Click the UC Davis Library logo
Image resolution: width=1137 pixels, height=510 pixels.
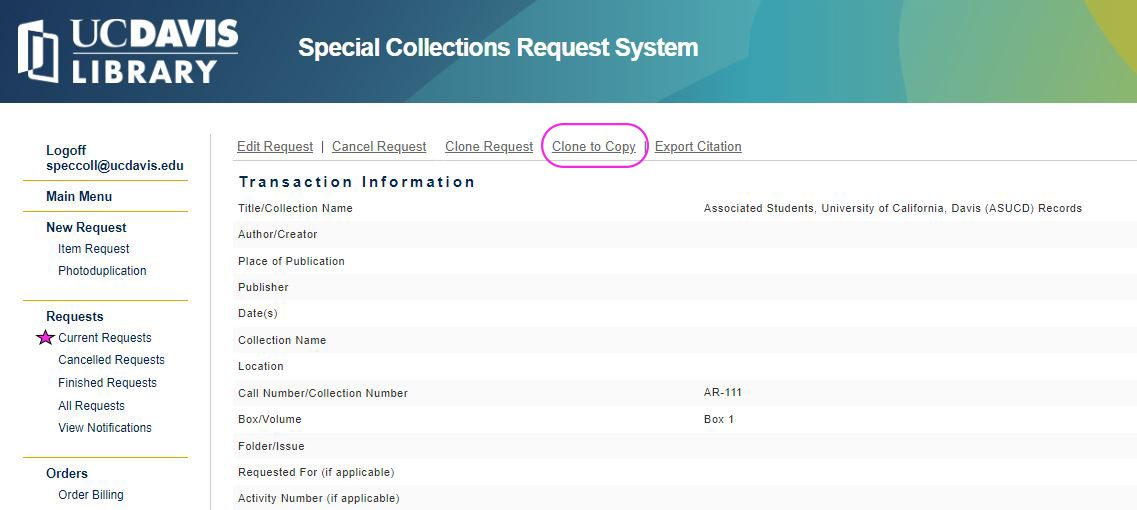point(128,50)
